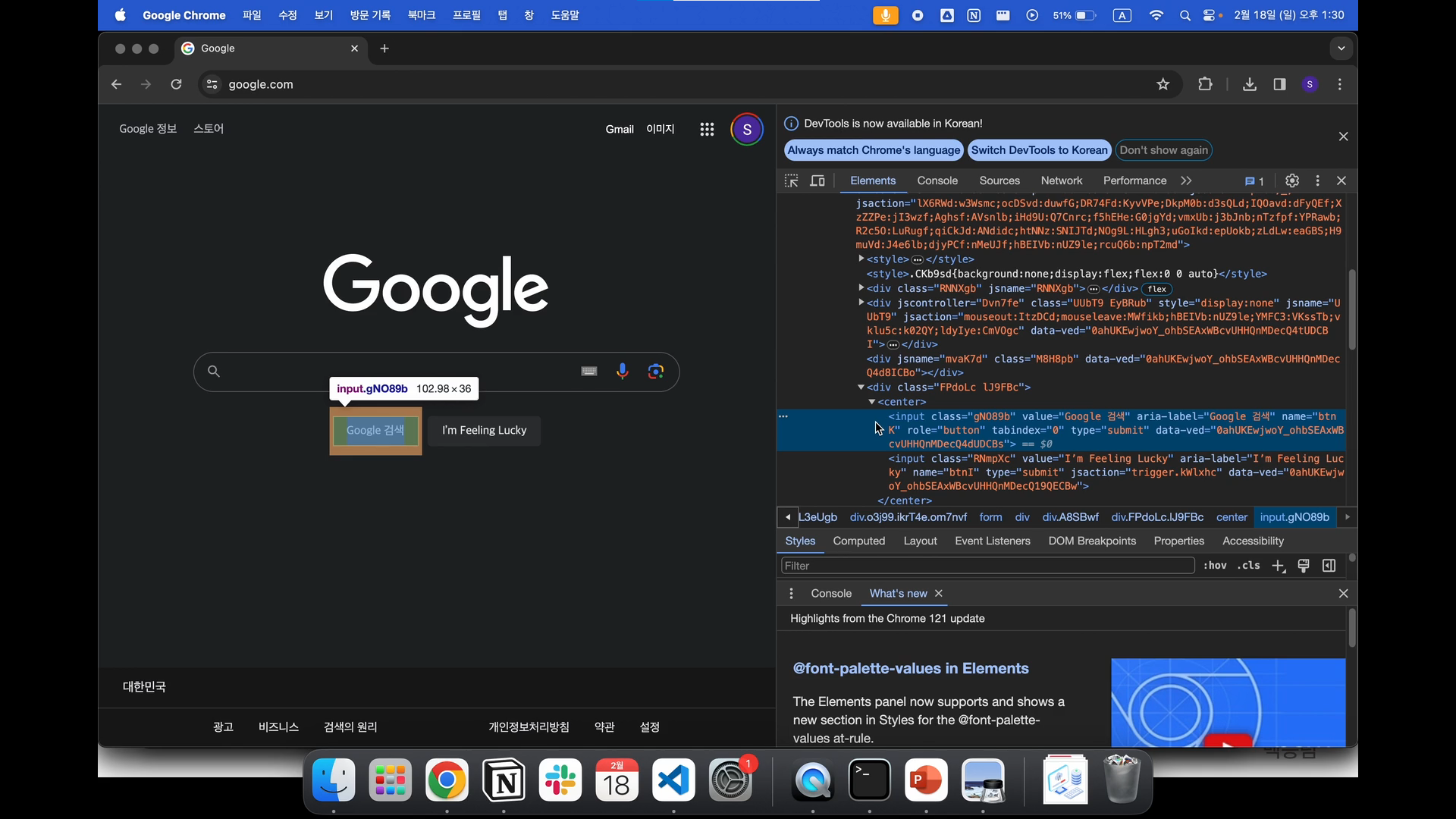Show more DevTools tabs via the chevron

coord(1186,180)
